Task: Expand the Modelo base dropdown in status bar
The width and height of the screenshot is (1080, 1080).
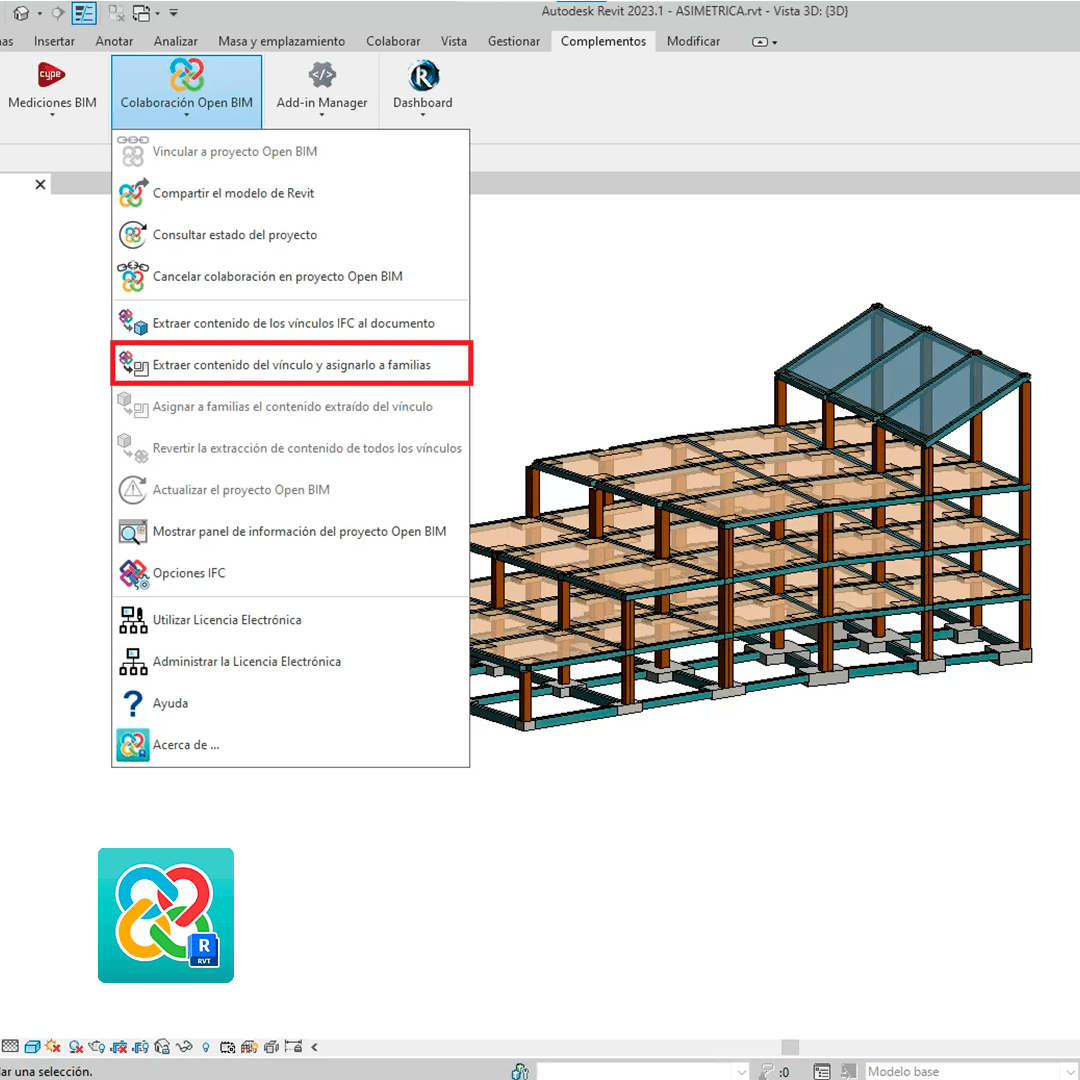Action: [1070, 1071]
